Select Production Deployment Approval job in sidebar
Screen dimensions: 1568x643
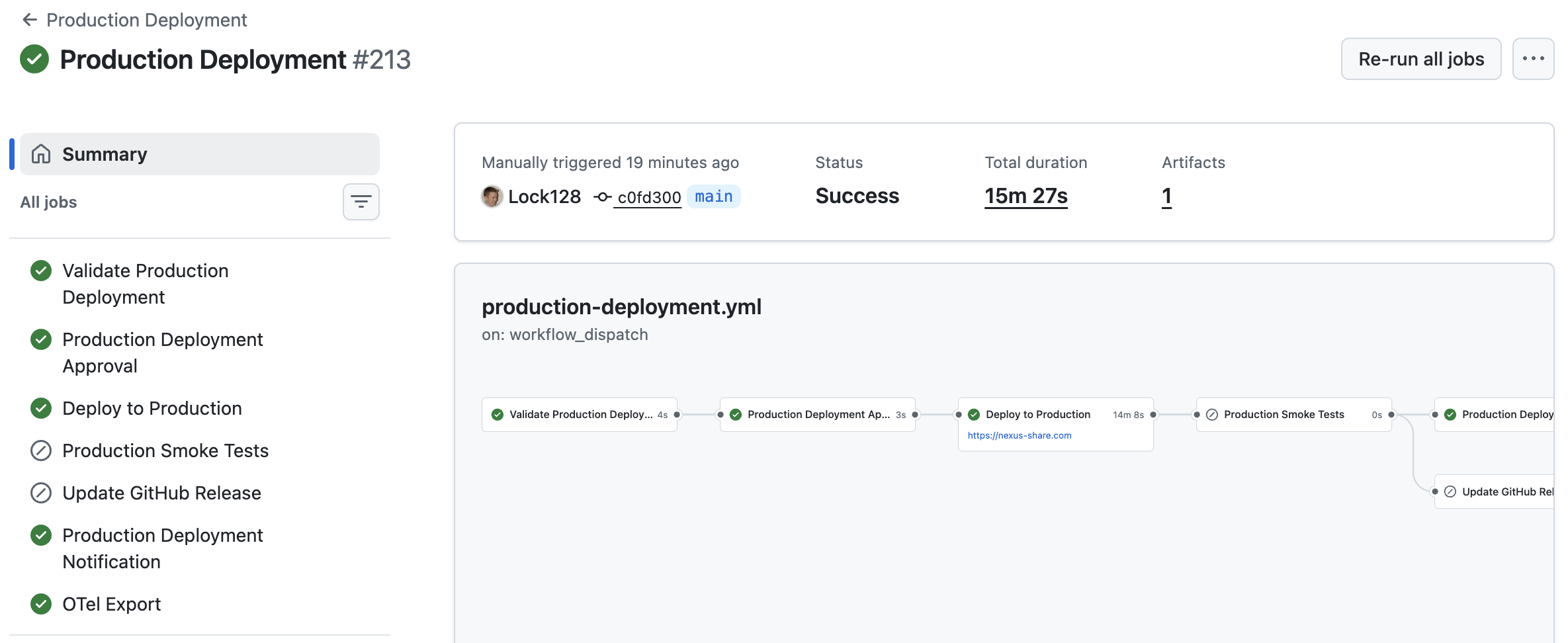[x=162, y=353]
